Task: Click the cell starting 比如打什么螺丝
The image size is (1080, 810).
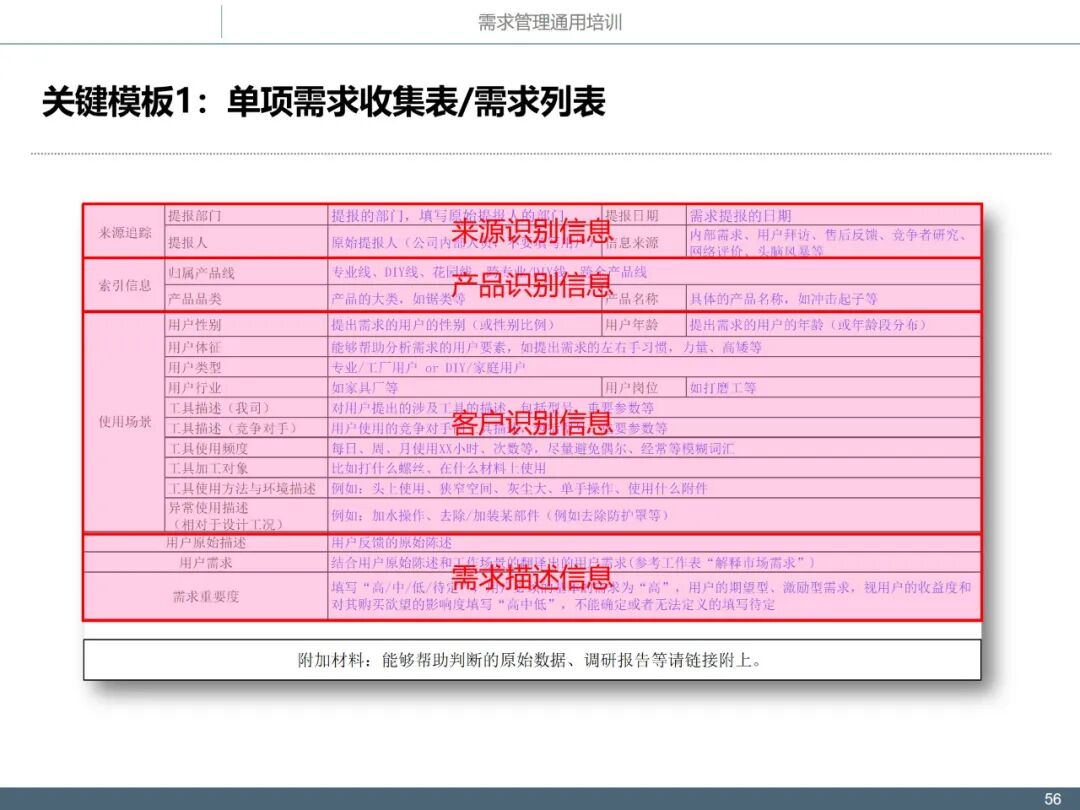Action: point(654,468)
